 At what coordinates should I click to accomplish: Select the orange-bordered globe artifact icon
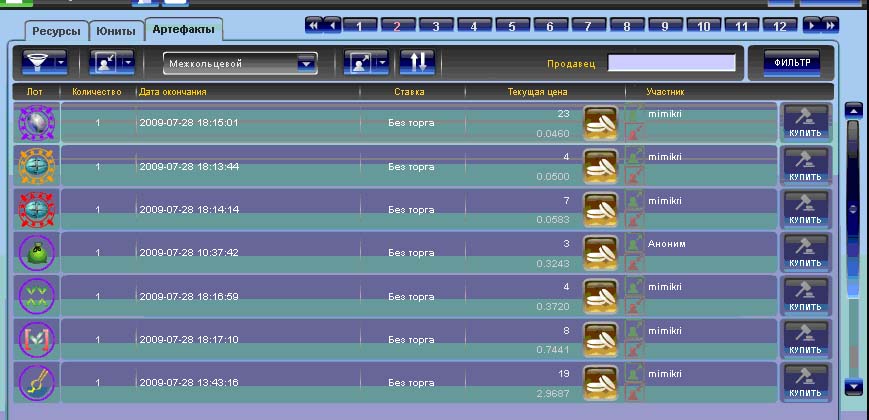click(35, 165)
